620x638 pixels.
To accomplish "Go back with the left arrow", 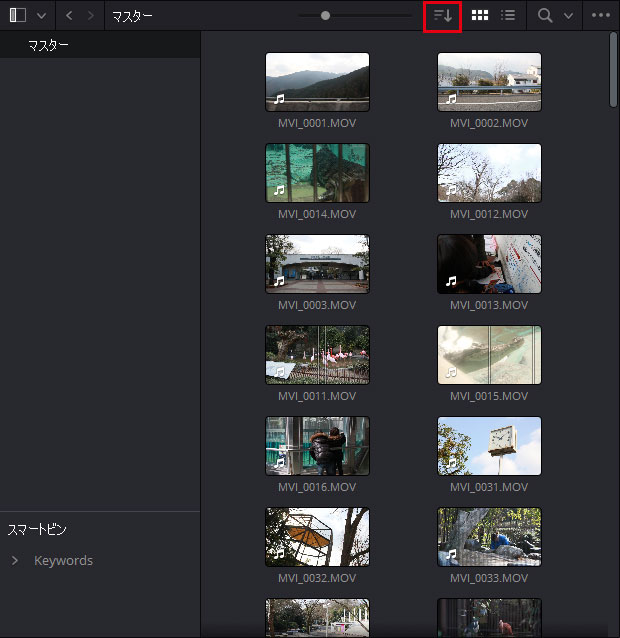I will 69,16.
